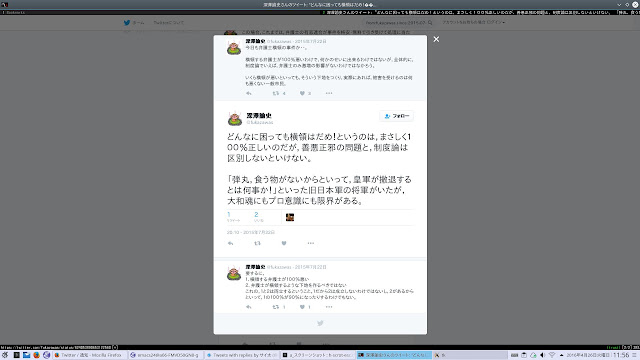Screen dimensions: 640x360
Task: Click author name 深澤諭史 in top tweet
Action: coord(255,41)
